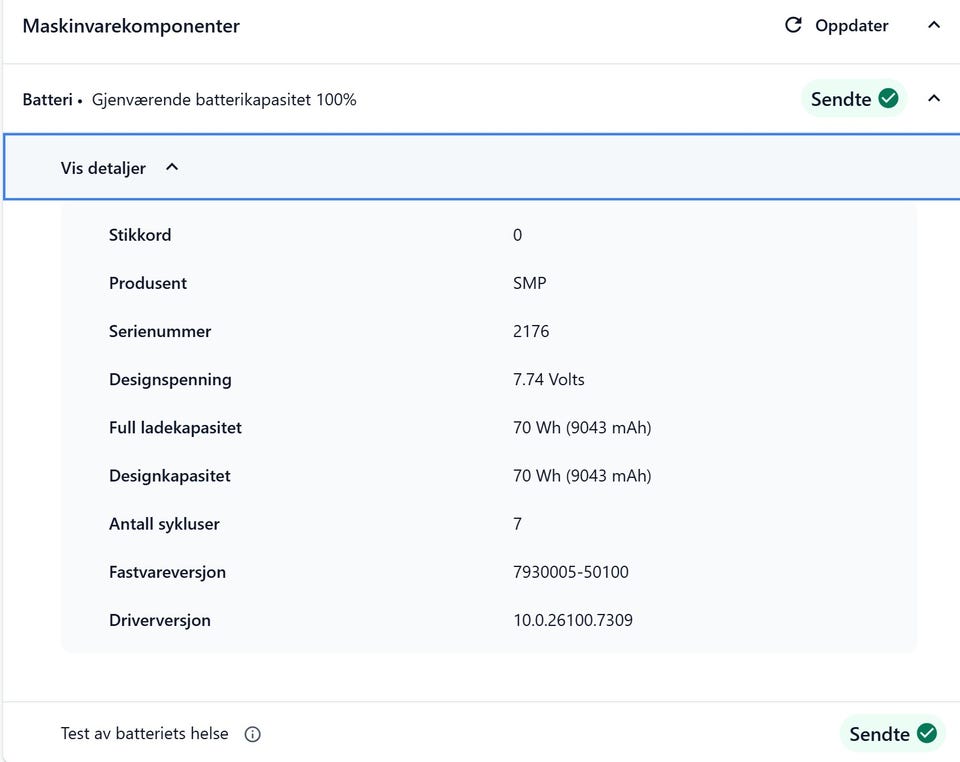960x762 pixels.
Task: Click the bold Batteri label
Action: click(47, 100)
